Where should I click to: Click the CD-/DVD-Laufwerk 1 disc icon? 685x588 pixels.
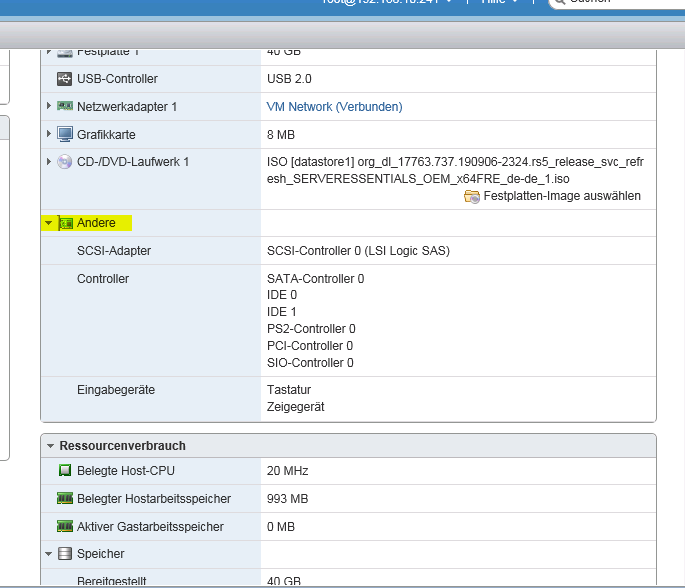click(65, 162)
